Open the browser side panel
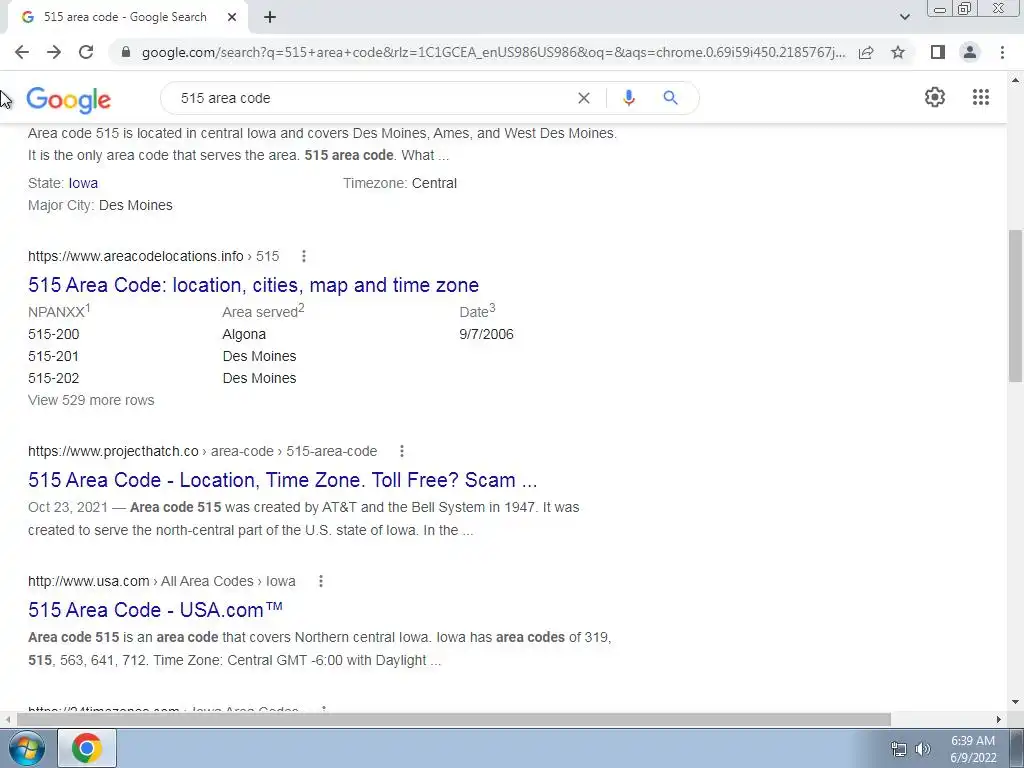 coord(938,52)
